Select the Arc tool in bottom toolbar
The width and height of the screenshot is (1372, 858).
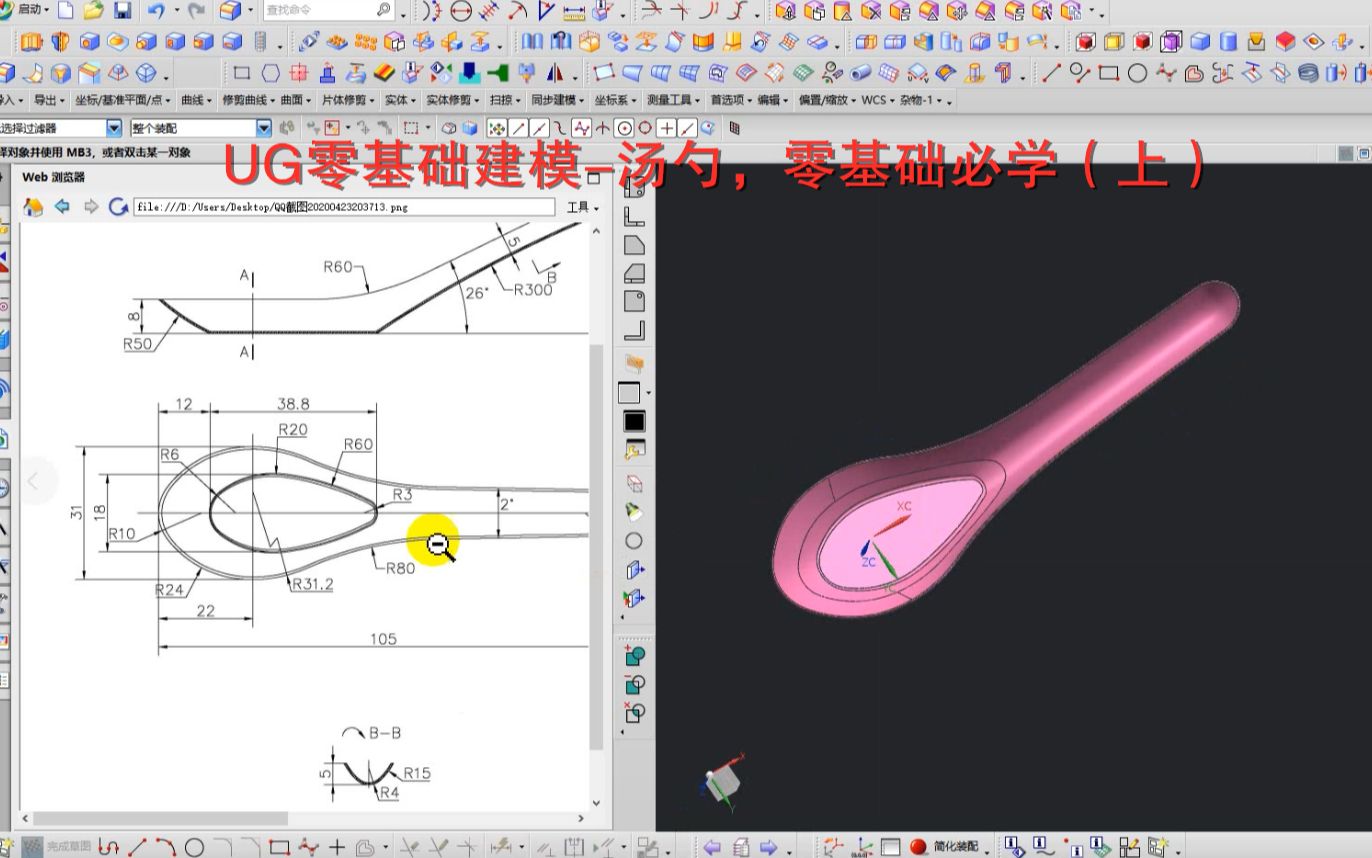pyautogui.click(x=165, y=847)
